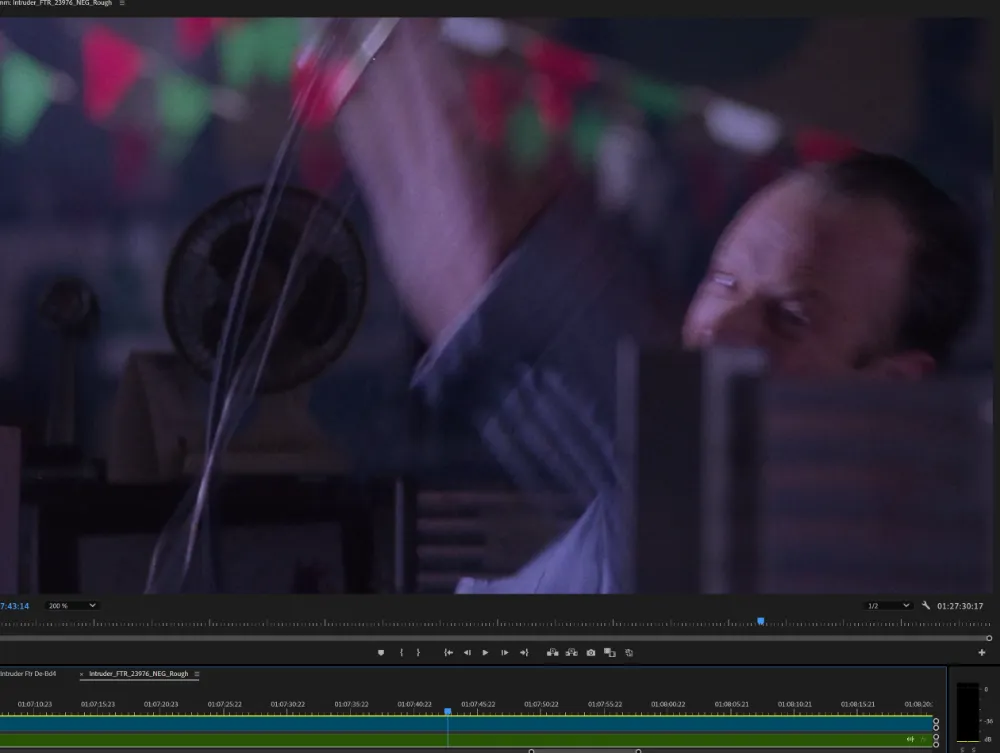This screenshot has width=1000, height=753.
Task: Click the Lift icon
Action: pos(552,653)
